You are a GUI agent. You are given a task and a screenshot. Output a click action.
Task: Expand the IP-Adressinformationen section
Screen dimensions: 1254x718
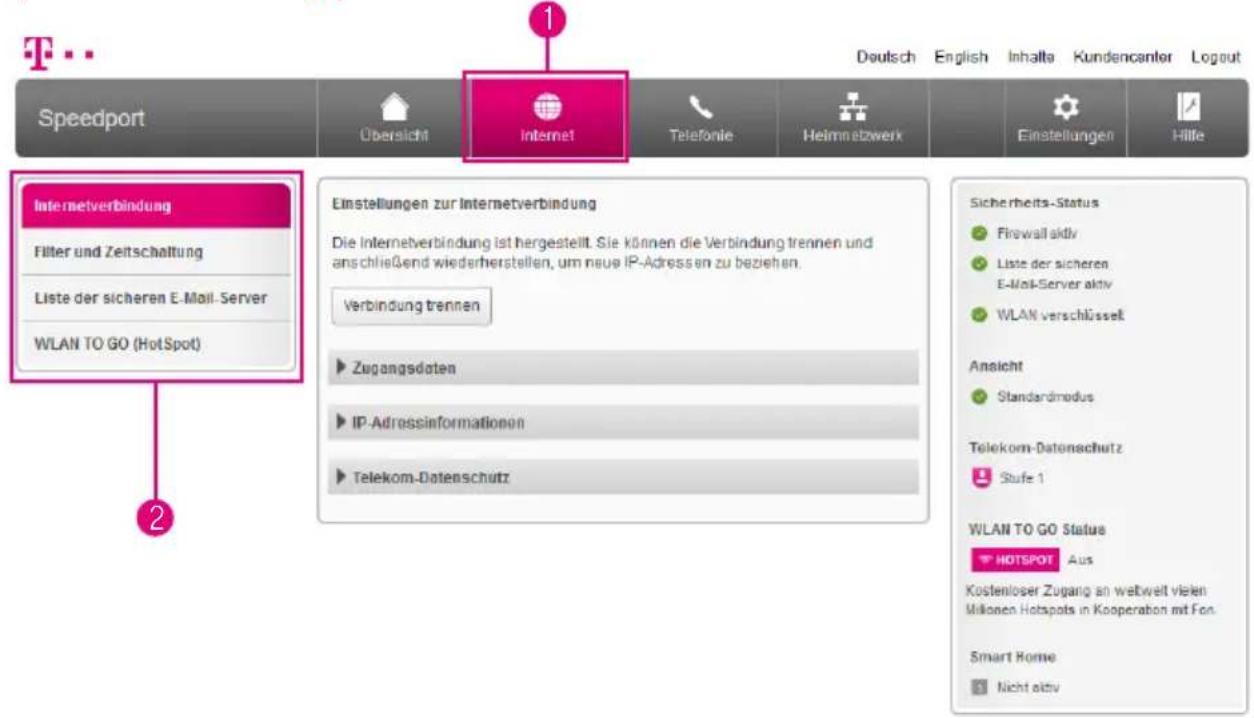(622, 422)
